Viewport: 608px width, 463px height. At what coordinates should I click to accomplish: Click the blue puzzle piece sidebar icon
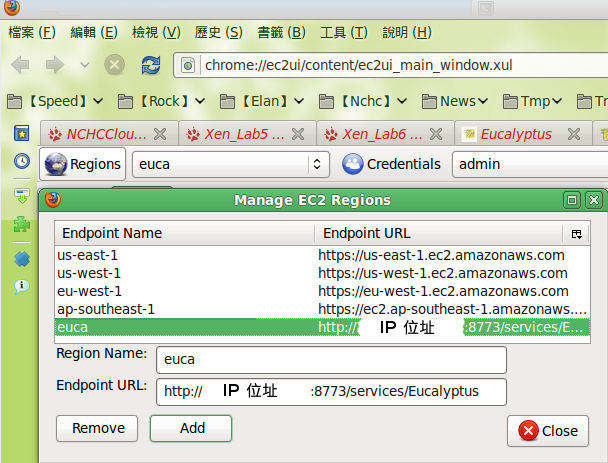click(22, 259)
